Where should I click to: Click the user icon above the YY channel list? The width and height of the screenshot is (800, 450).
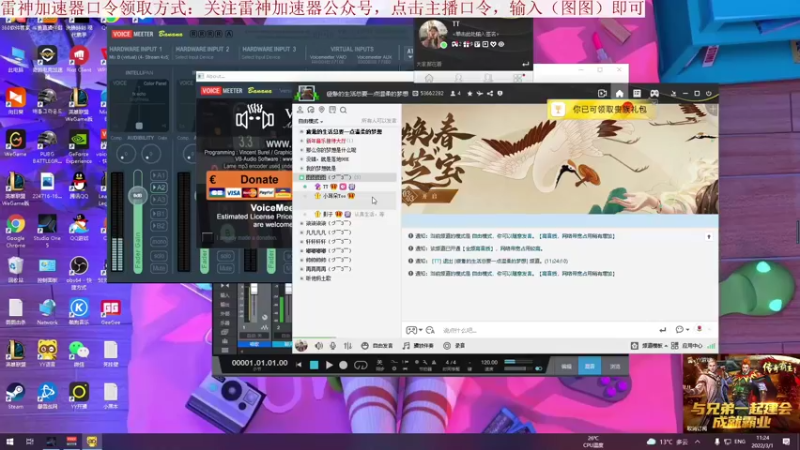pos(300,110)
